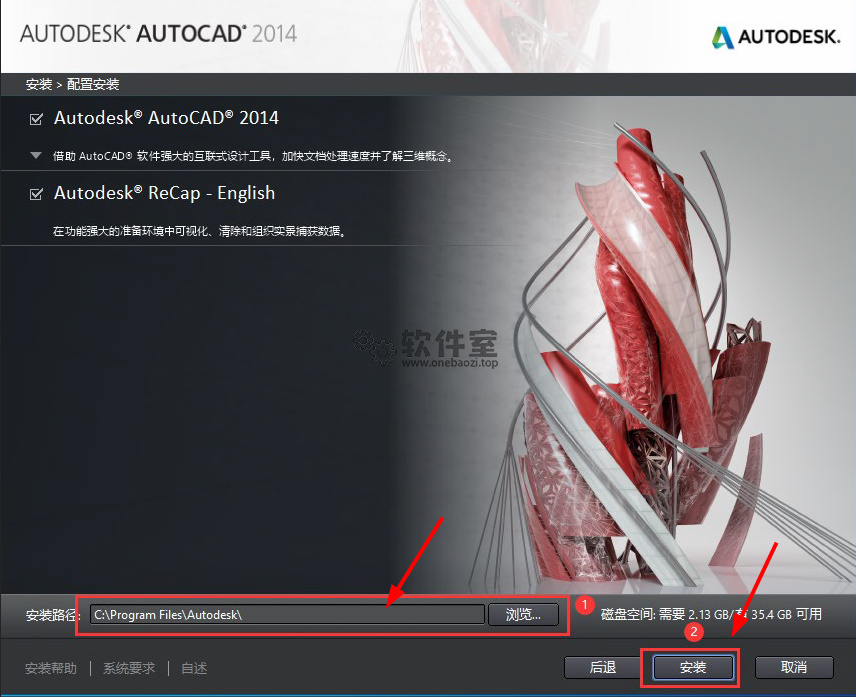856x697 pixels.
Task: Expand the AutoCAD 2014 configuration triangle
Action: pyautogui.click(x=36, y=156)
